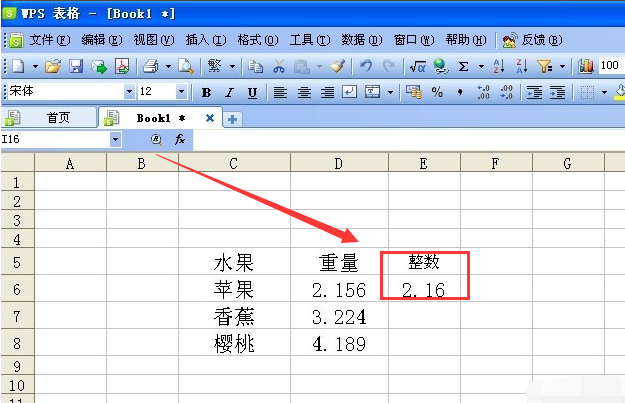625x403 pixels.
Task: Click the Traditional Chinese conversion (繁) icon
Action: pos(214,66)
